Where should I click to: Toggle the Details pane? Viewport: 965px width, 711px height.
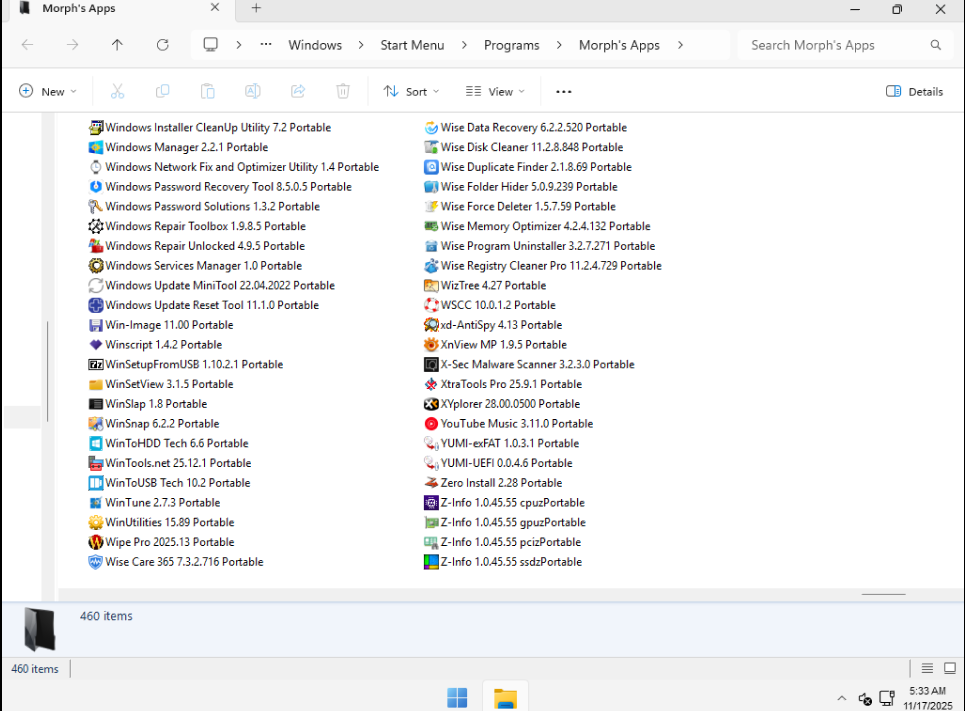pyautogui.click(x=914, y=91)
